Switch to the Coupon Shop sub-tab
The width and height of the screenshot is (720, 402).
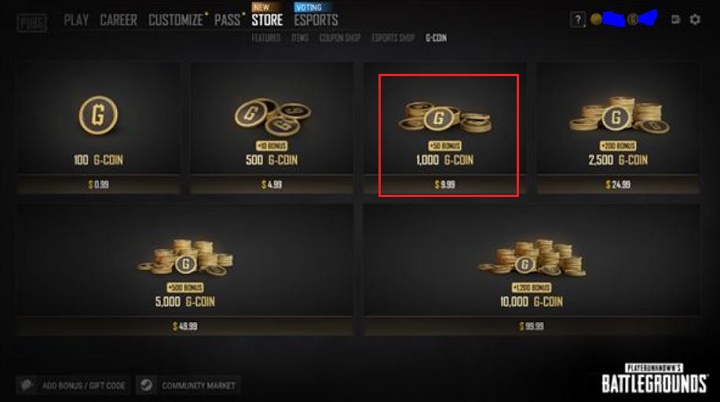340,38
